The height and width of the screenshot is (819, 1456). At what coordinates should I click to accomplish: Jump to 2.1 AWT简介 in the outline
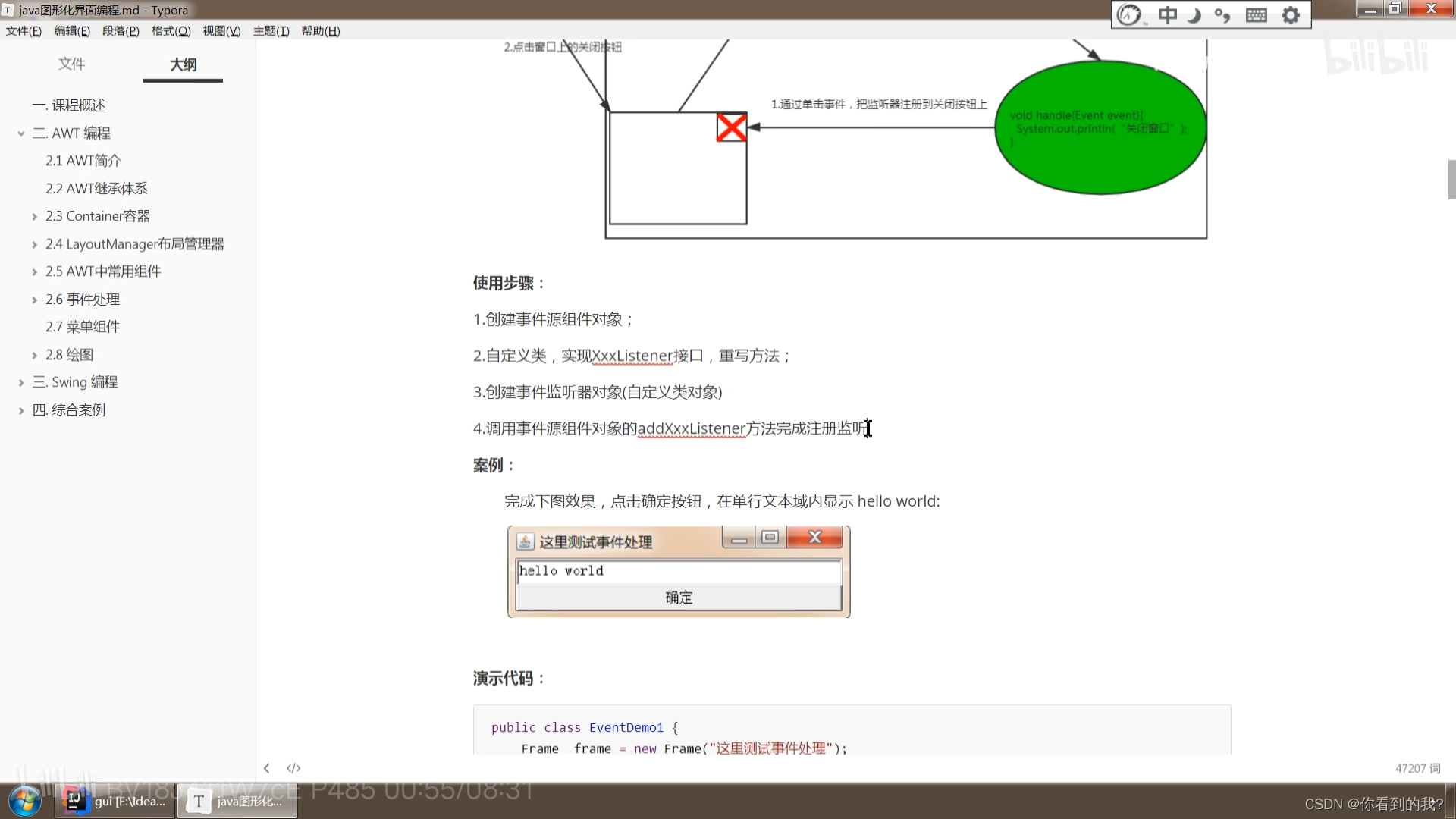[x=83, y=160]
